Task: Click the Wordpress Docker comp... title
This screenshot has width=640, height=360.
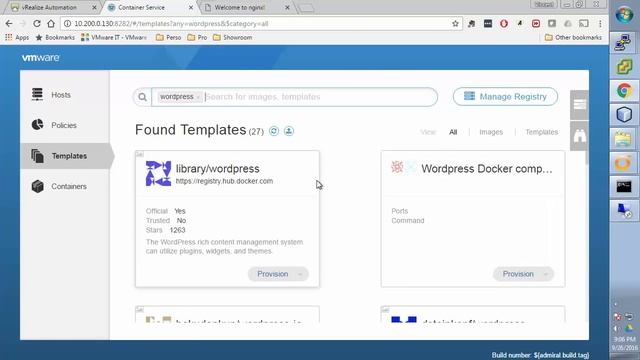Action: tap(487, 169)
